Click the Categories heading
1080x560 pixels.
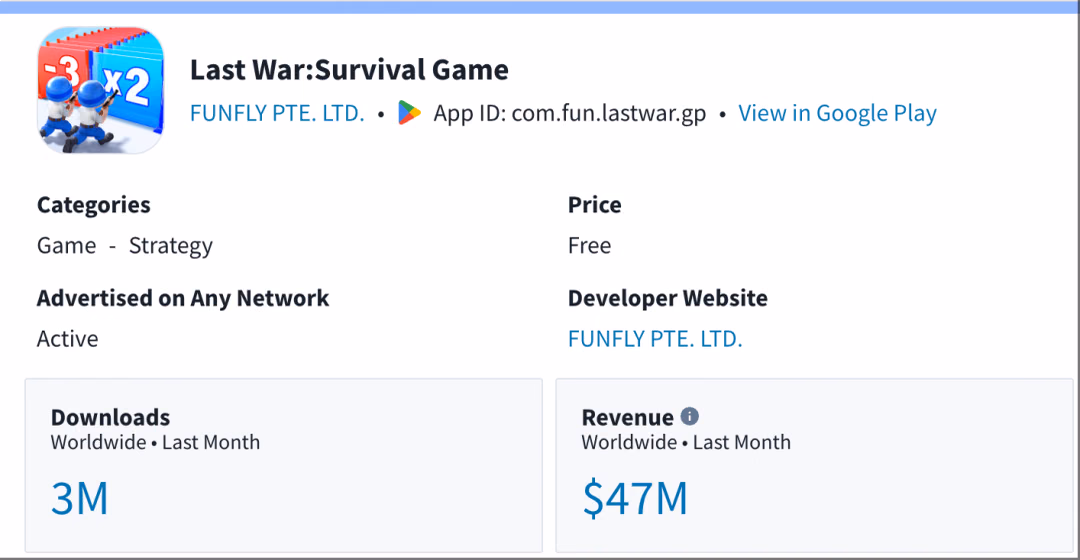(x=94, y=205)
